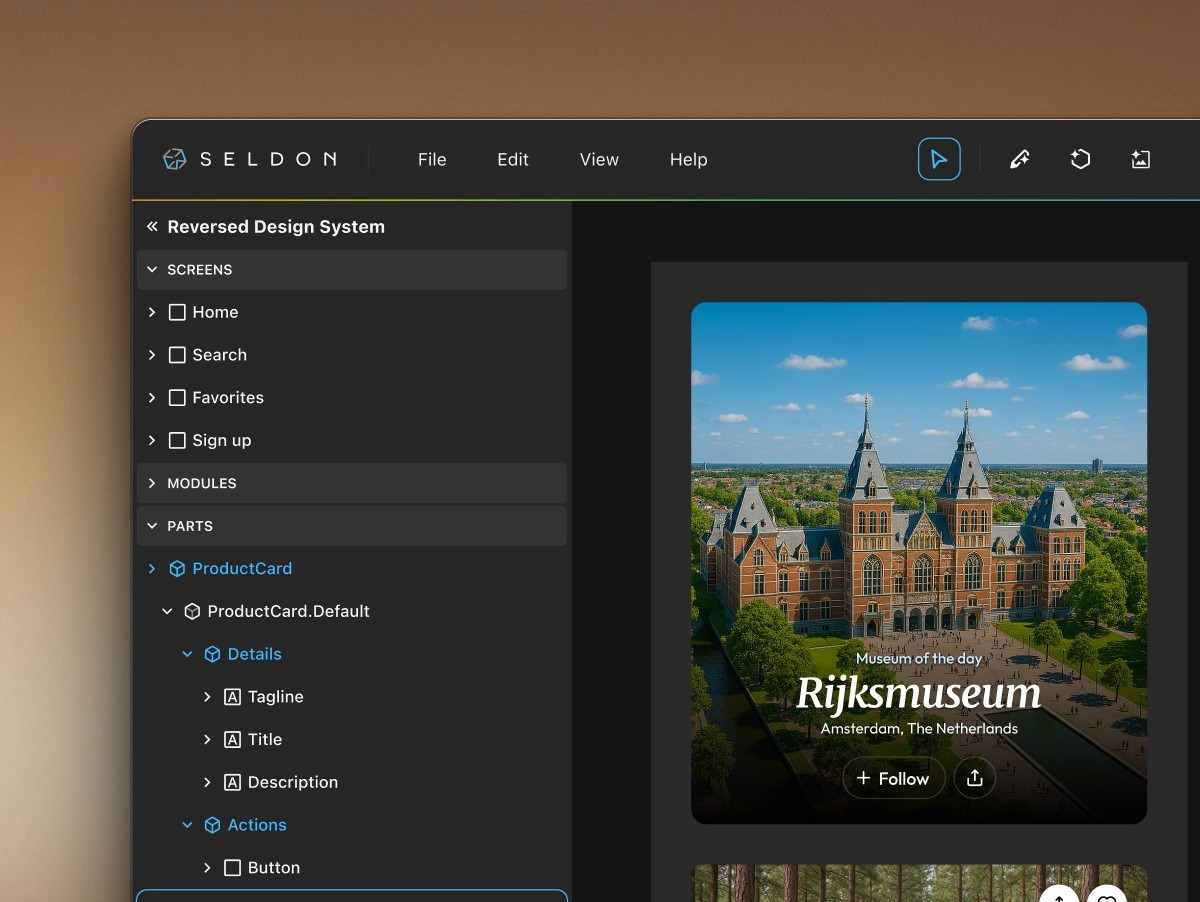This screenshot has height=902, width=1200.
Task: Click the Sign up screen frame icon
Action: pyautogui.click(x=177, y=440)
